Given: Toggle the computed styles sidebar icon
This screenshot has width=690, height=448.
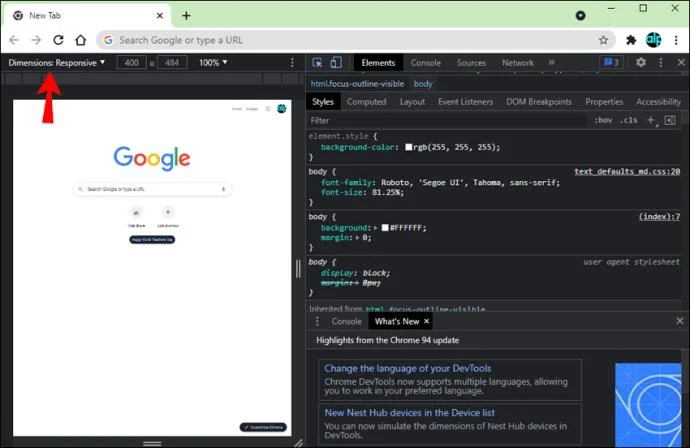Looking at the screenshot, I should tap(670, 120).
